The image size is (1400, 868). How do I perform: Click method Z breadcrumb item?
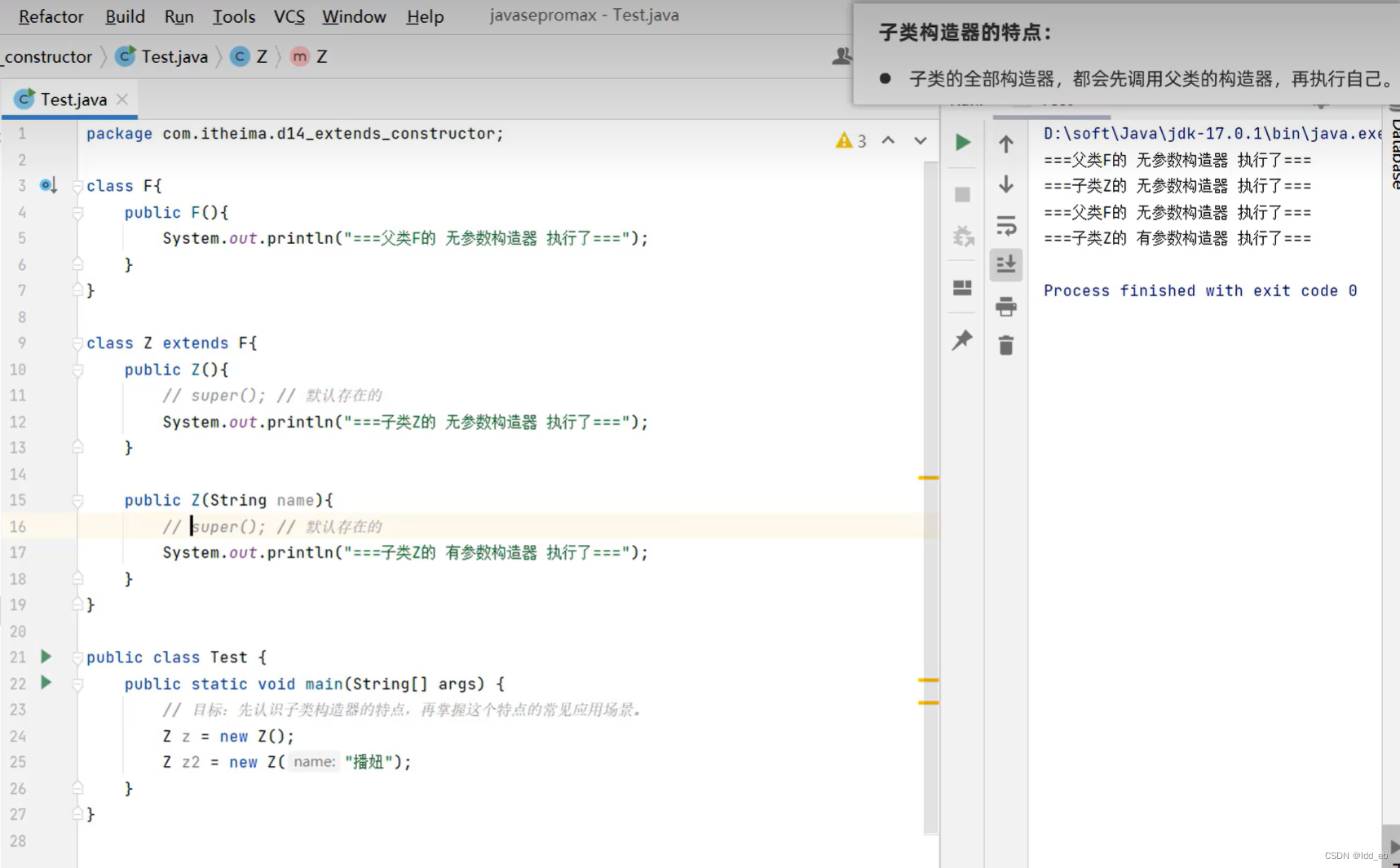click(310, 56)
